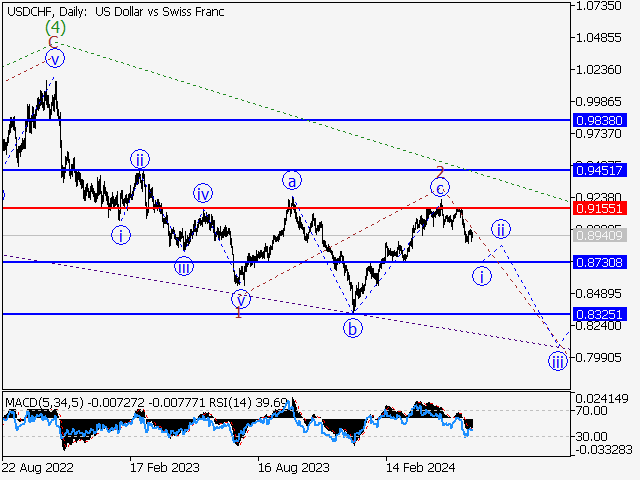Click the '14 Feb 2024' date label
Image resolution: width=640 pixels, height=480 pixels.
(x=421, y=468)
